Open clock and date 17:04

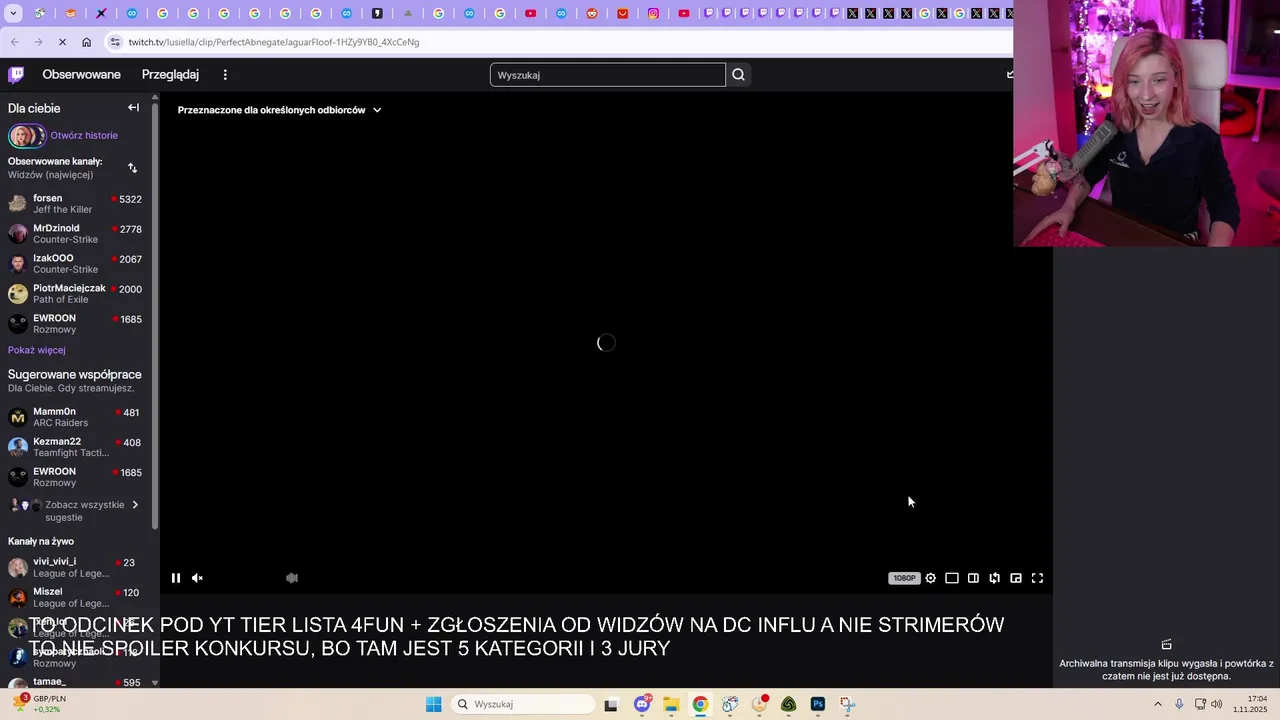coord(1251,704)
